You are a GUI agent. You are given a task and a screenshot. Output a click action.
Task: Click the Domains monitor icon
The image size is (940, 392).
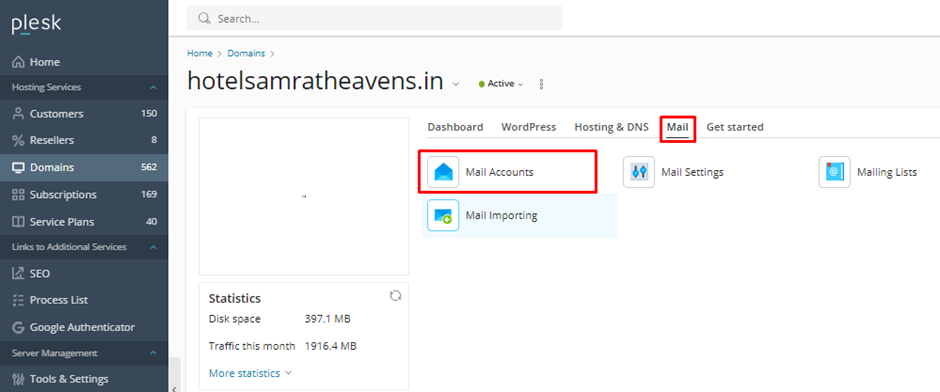click(19, 167)
